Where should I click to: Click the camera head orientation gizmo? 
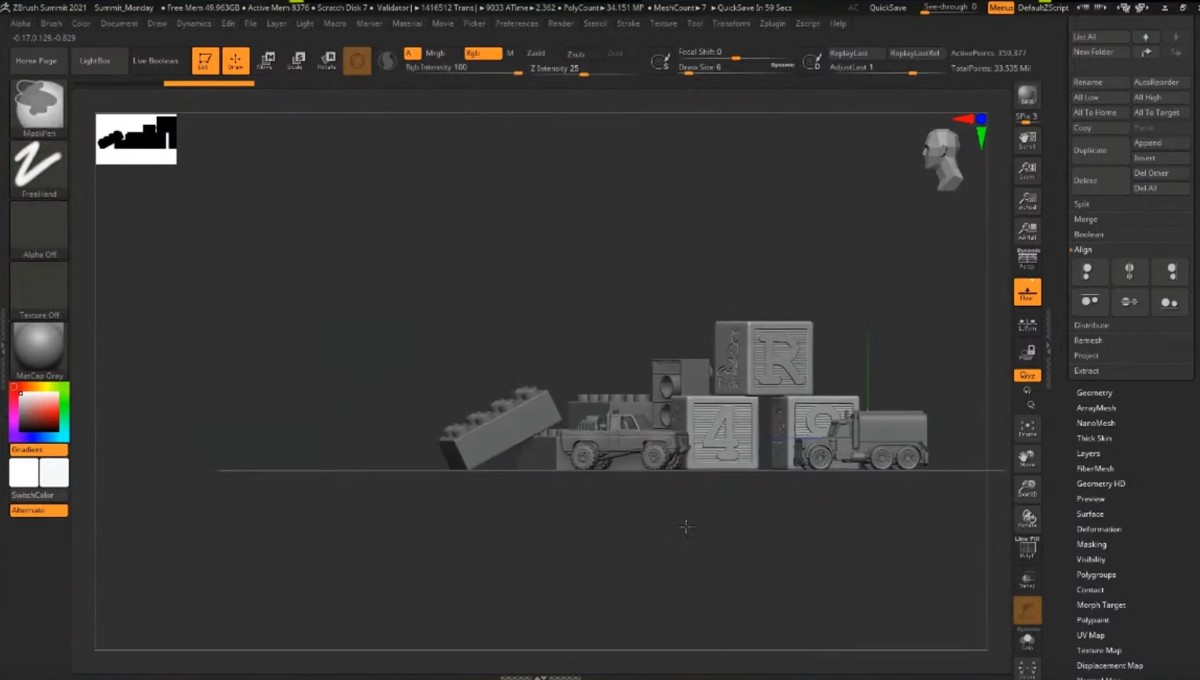pyautogui.click(x=942, y=158)
